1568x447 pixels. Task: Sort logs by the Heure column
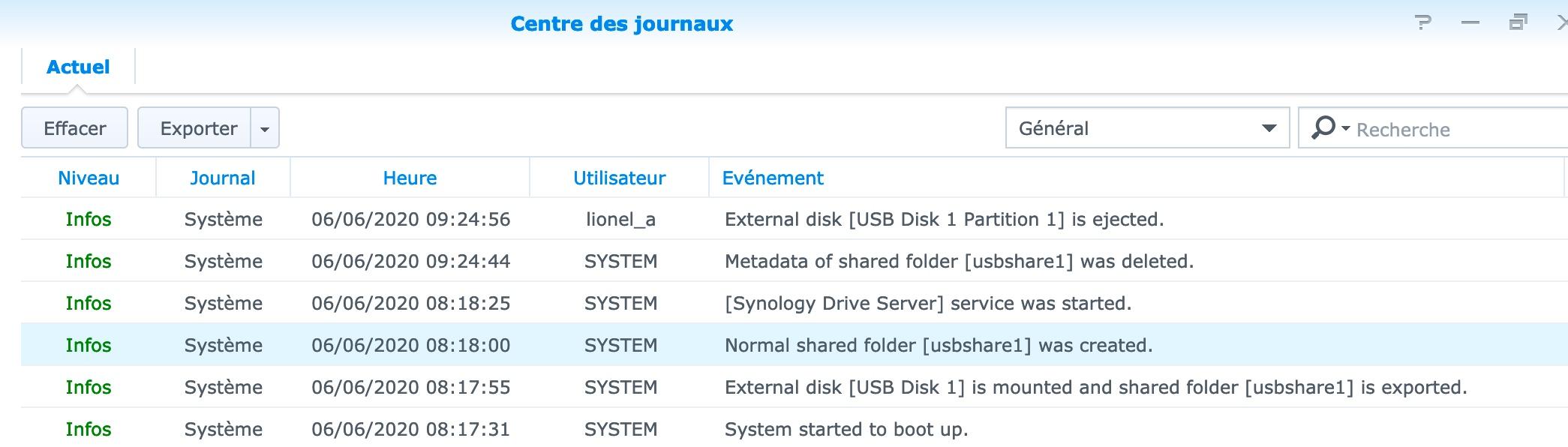[410, 178]
